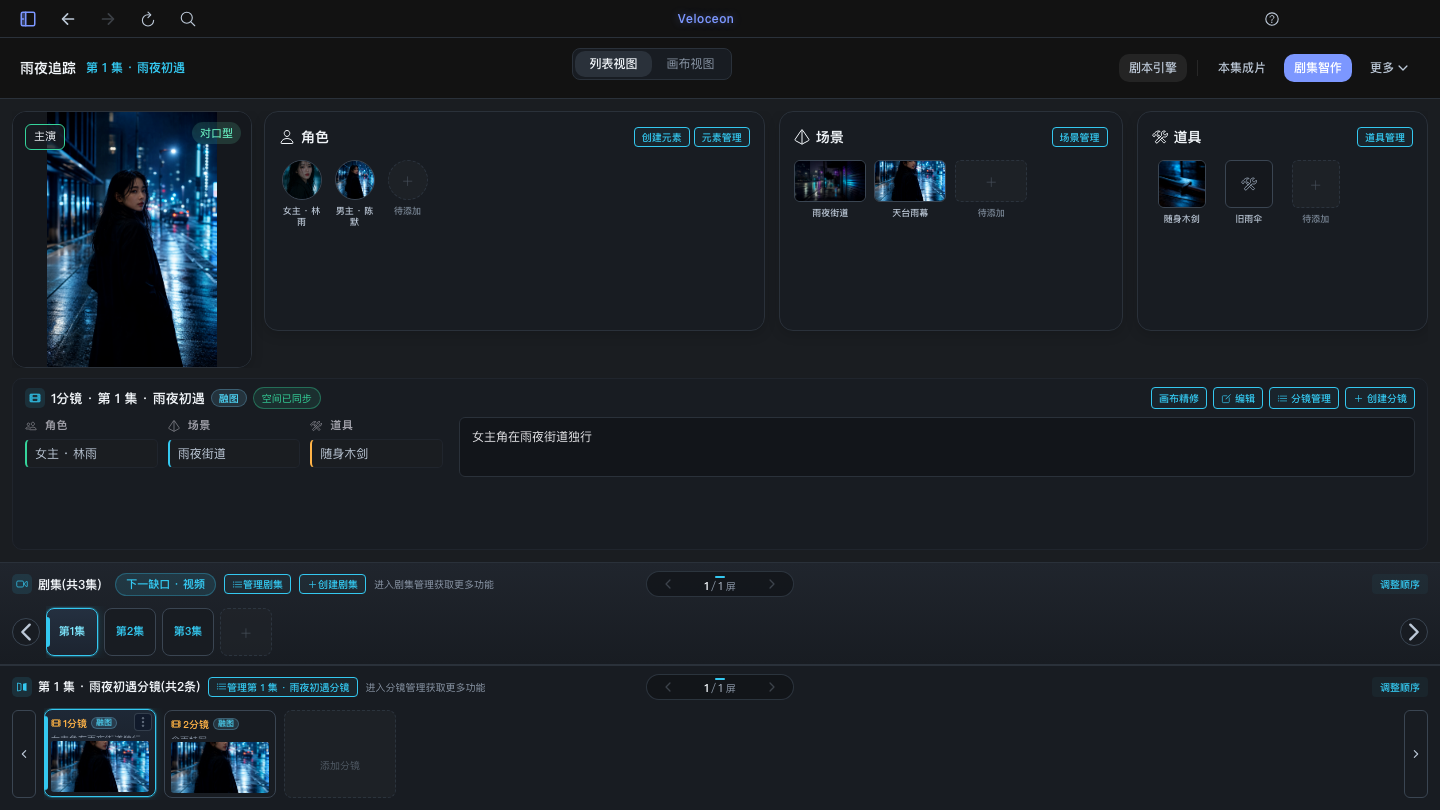This screenshot has height=810, width=1440.
Task: Click 调整顺序 in the 分镜 row
Action: coord(1400,687)
